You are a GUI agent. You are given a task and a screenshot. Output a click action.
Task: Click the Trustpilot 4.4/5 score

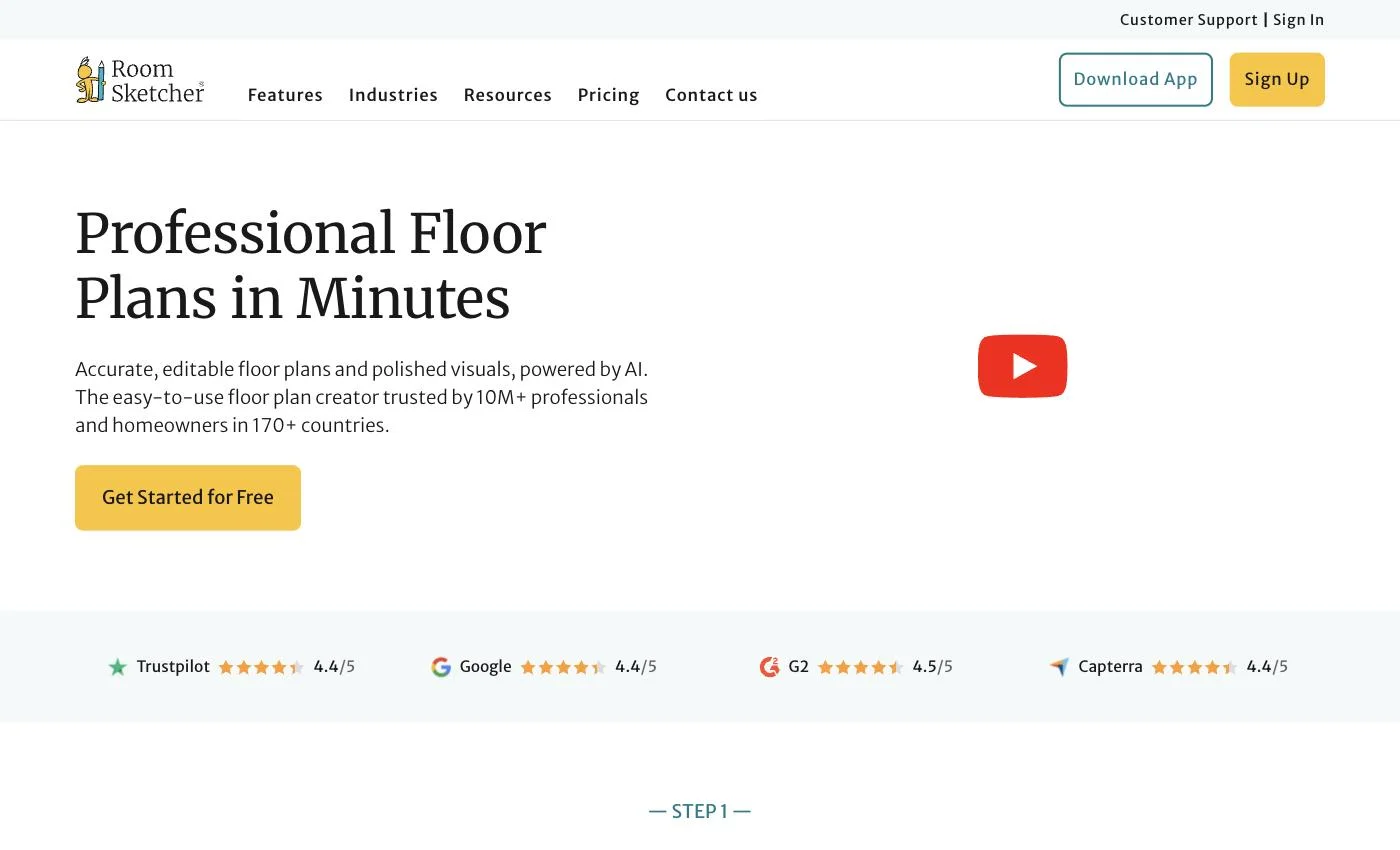334,667
